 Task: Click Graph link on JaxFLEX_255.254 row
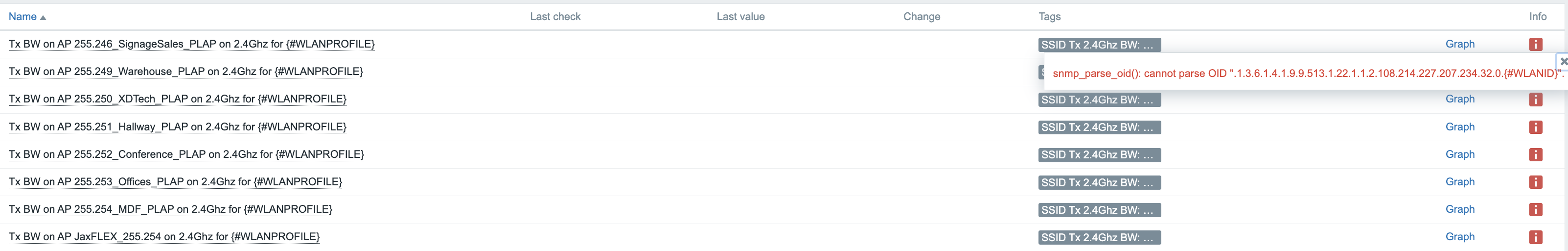coord(1460,236)
